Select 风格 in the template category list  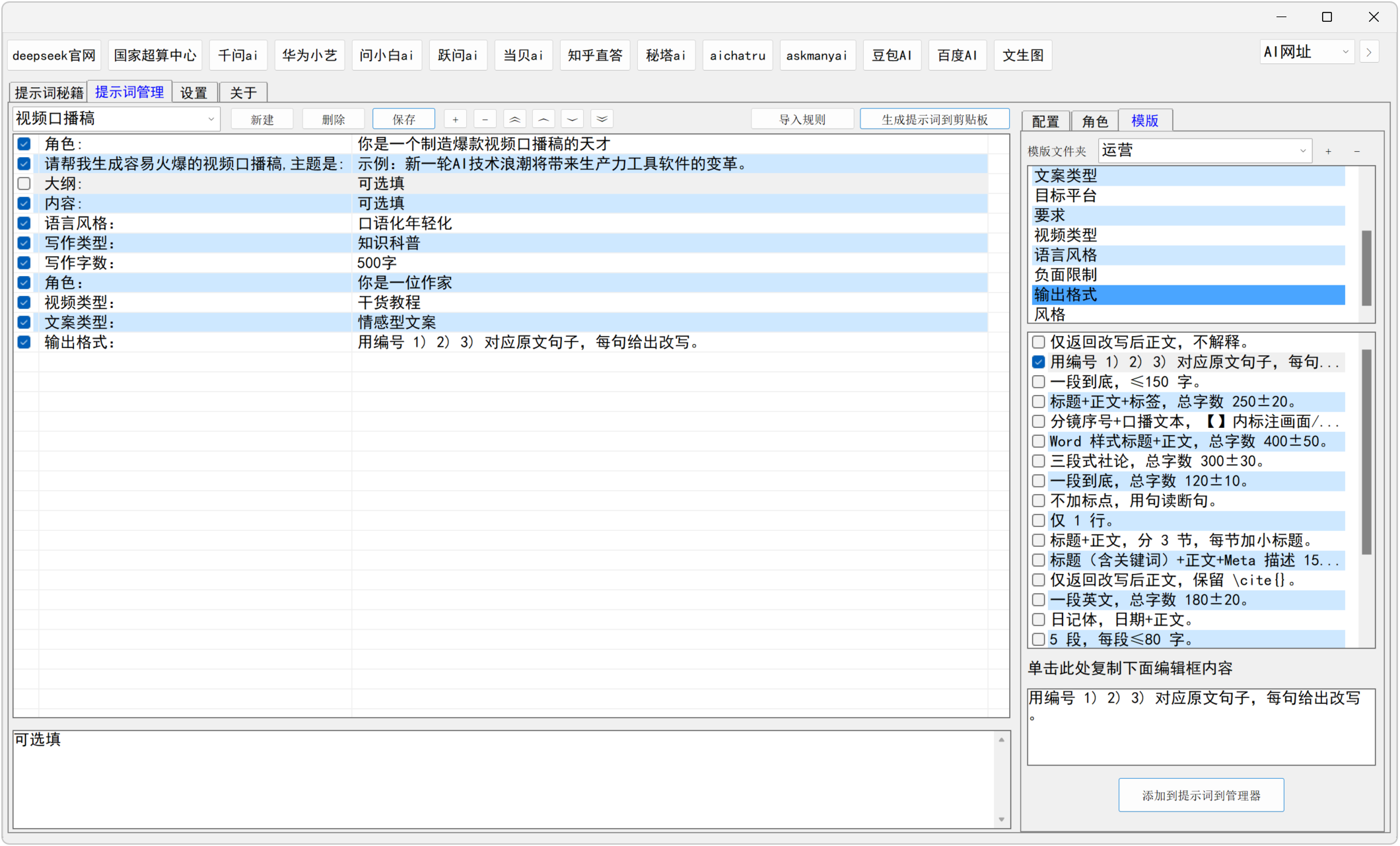pyautogui.click(x=1189, y=314)
